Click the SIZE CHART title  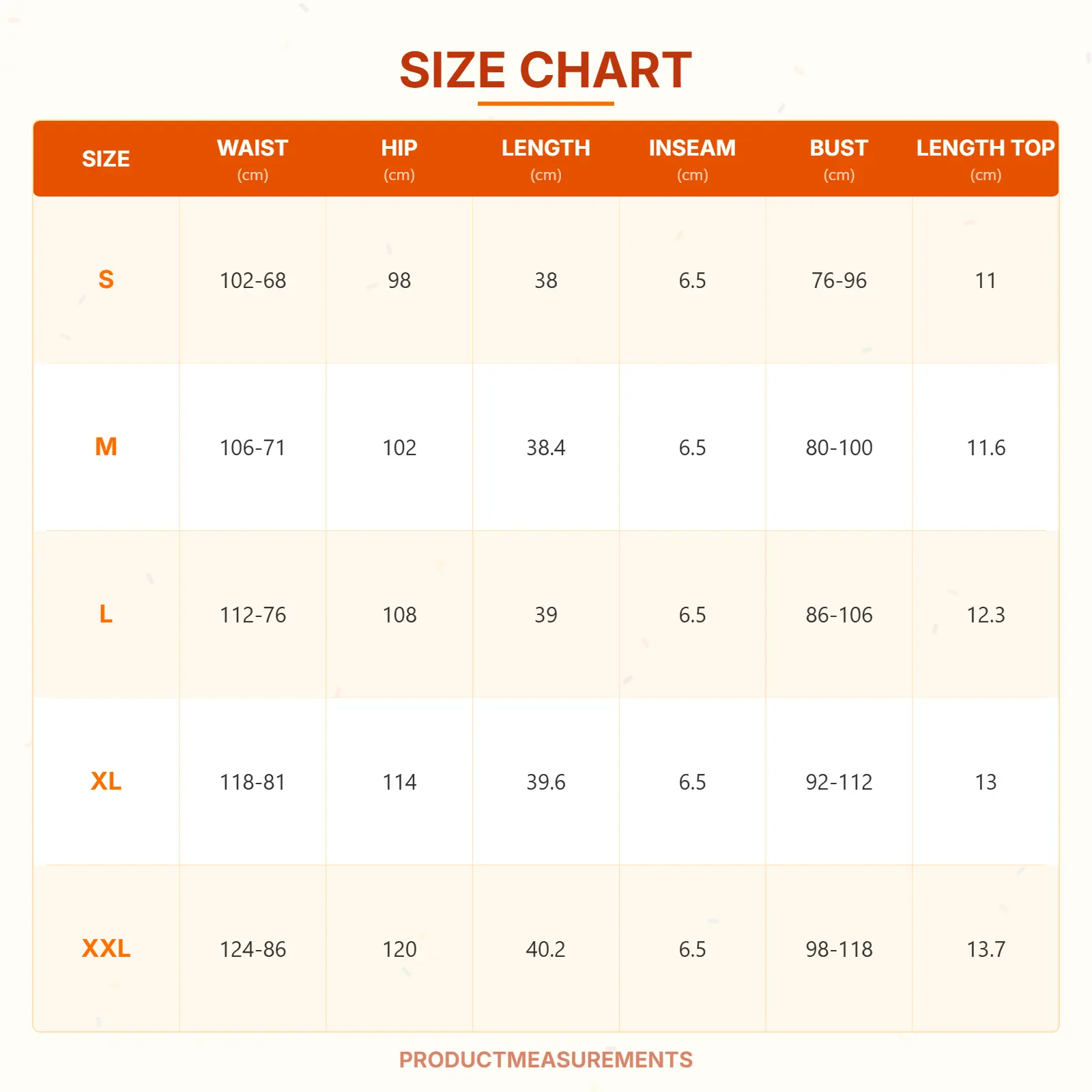click(545, 70)
